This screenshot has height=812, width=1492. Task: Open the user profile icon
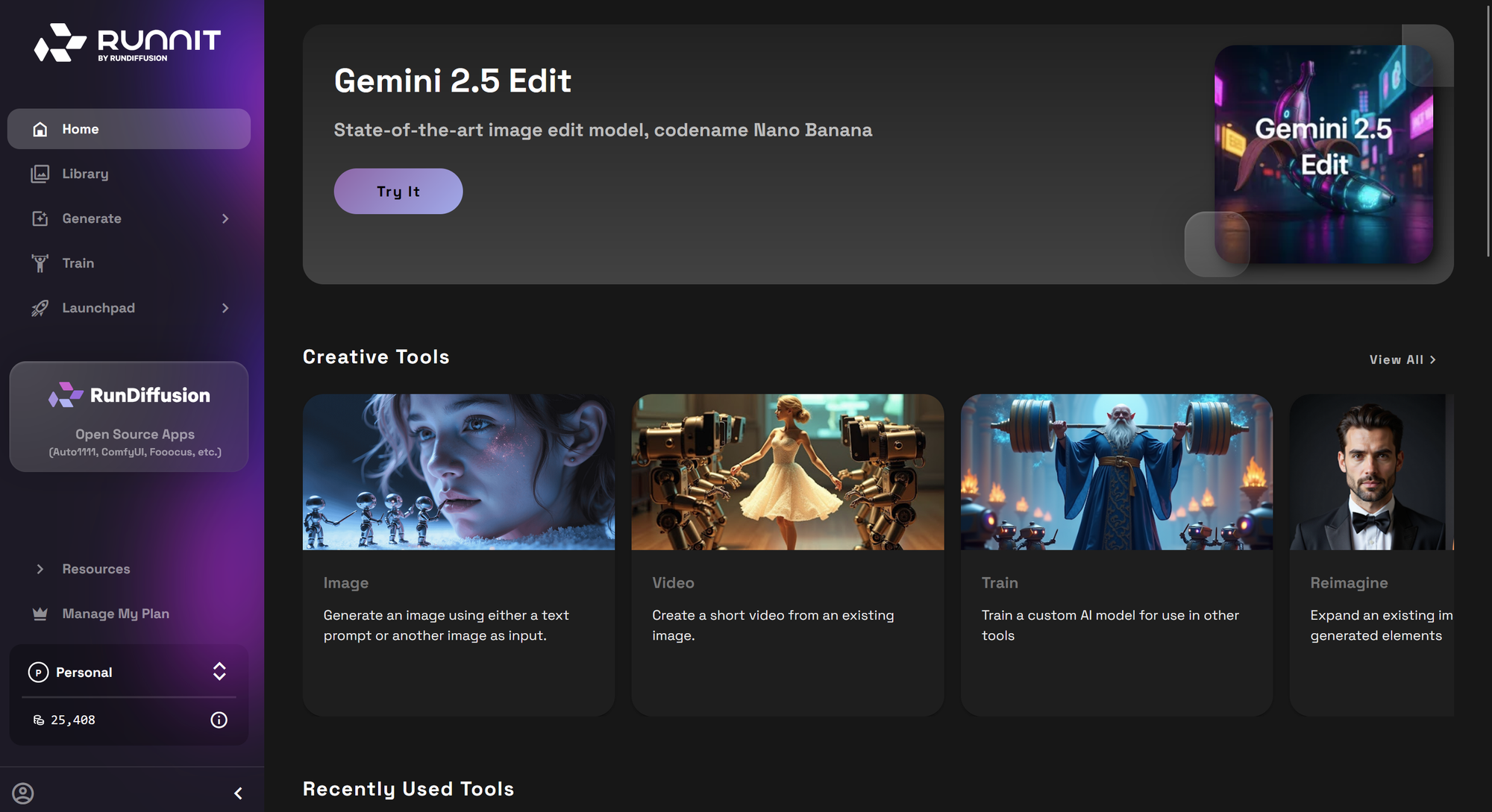[x=23, y=793]
